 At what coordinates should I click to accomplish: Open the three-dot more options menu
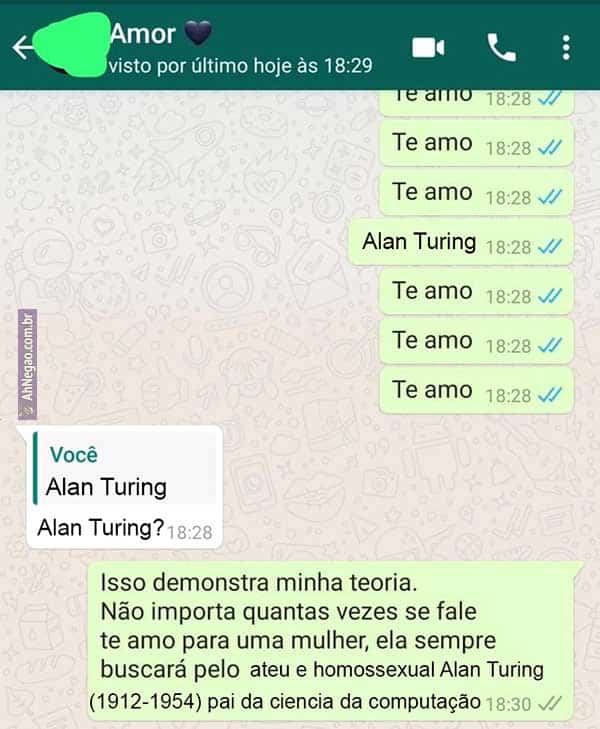point(566,47)
